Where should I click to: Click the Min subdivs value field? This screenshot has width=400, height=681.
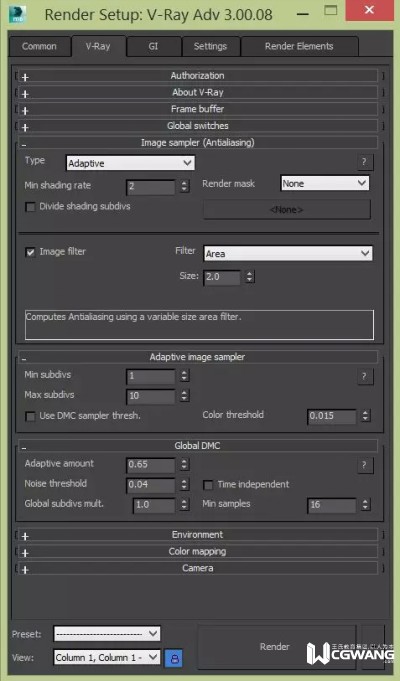[151, 376]
